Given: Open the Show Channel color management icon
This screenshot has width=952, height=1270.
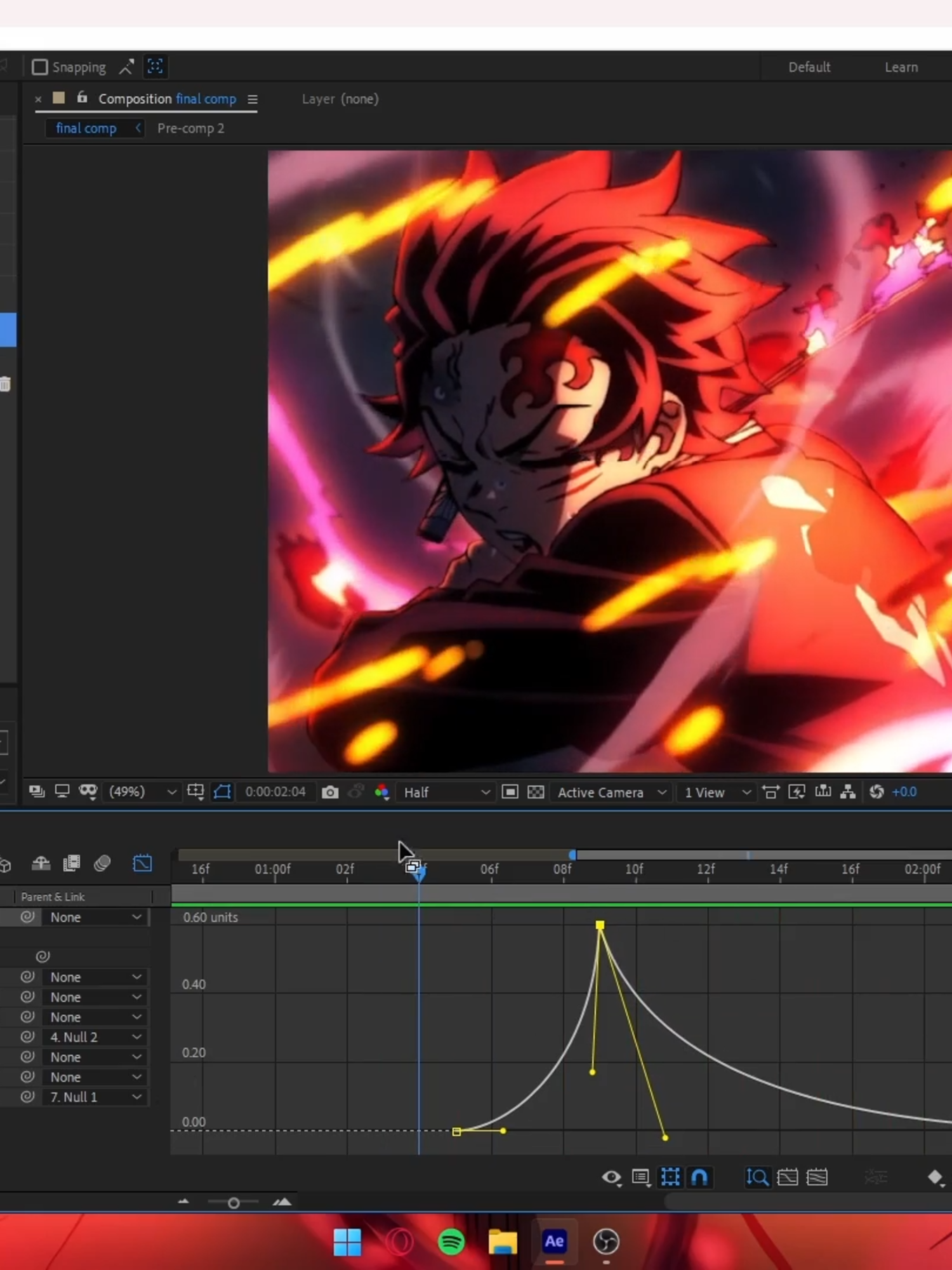Looking at the screenshot, I should coord(382,792).
